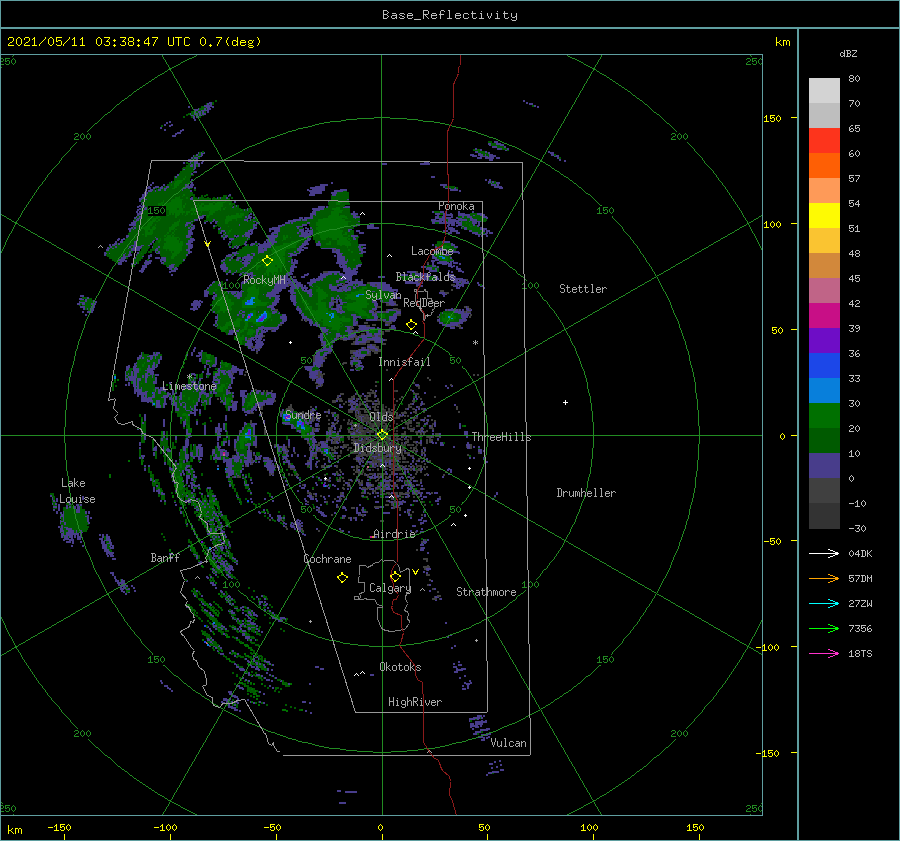
Task: Pick the light gray 70-80 dBZ swatch
Action: coord(824,91)
